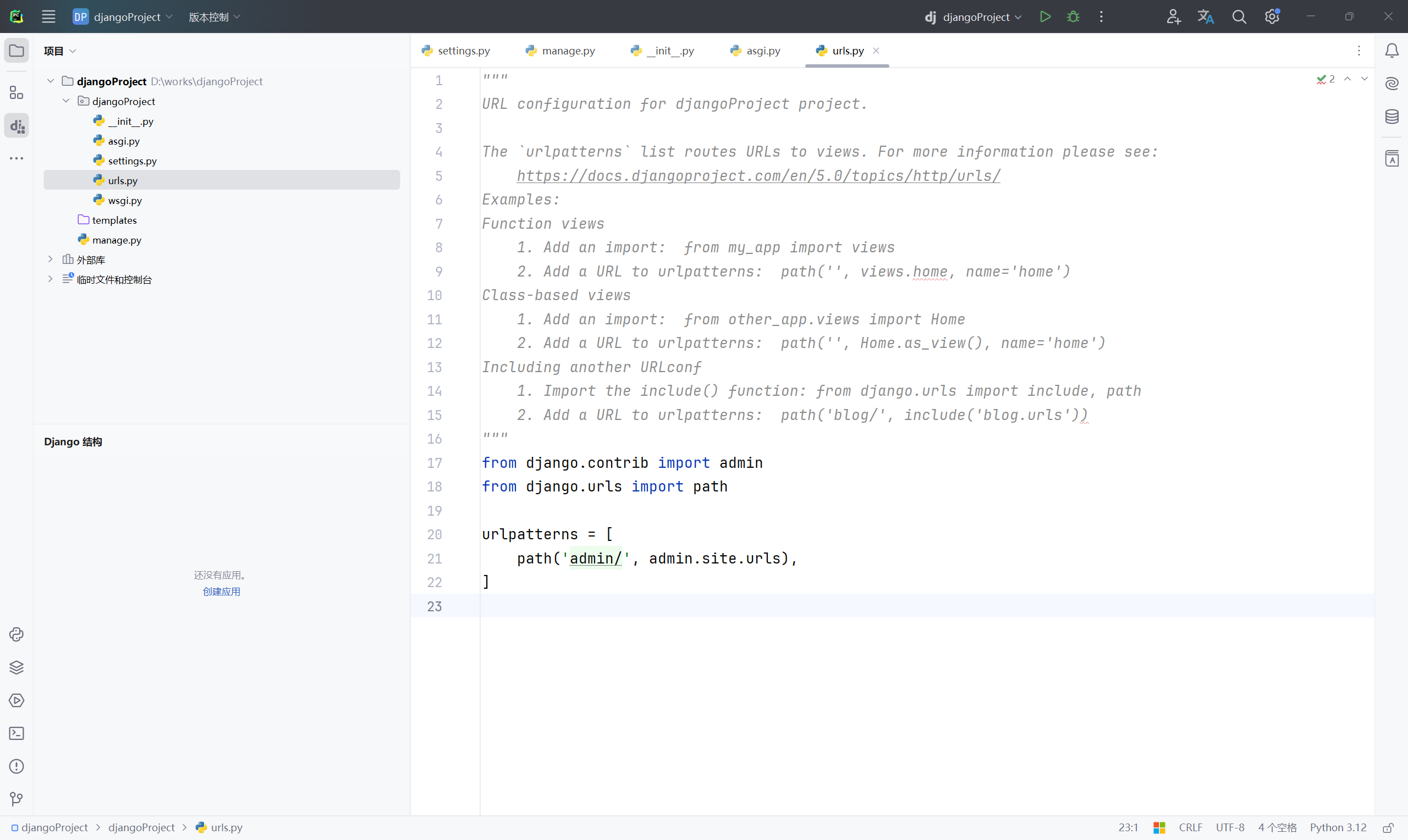Close the urls.py tab
This screenshot has width=1408, height=840.
[x=876, y=51]
